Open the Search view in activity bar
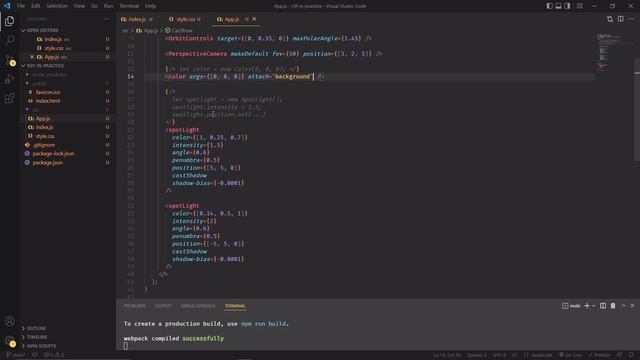Viewport: 640px width, 360px height. coord(9,40)
